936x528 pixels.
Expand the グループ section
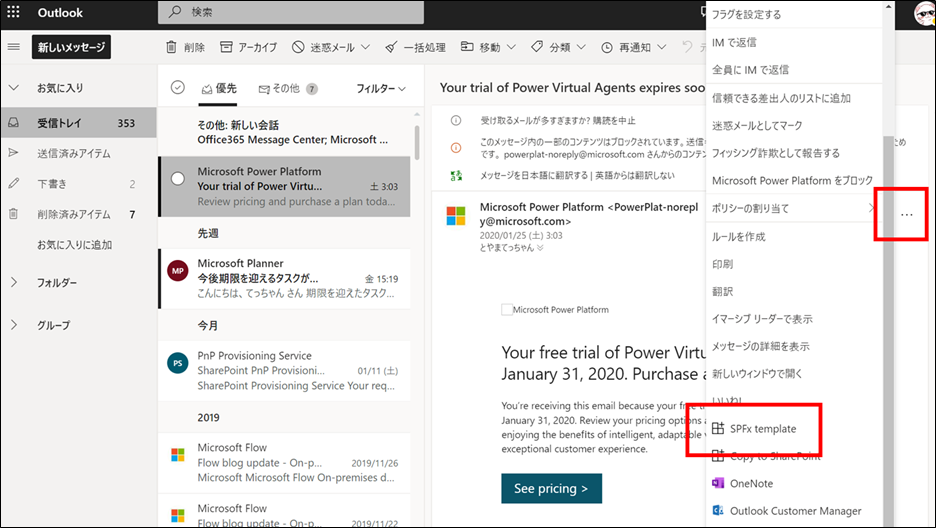[14, 325]
